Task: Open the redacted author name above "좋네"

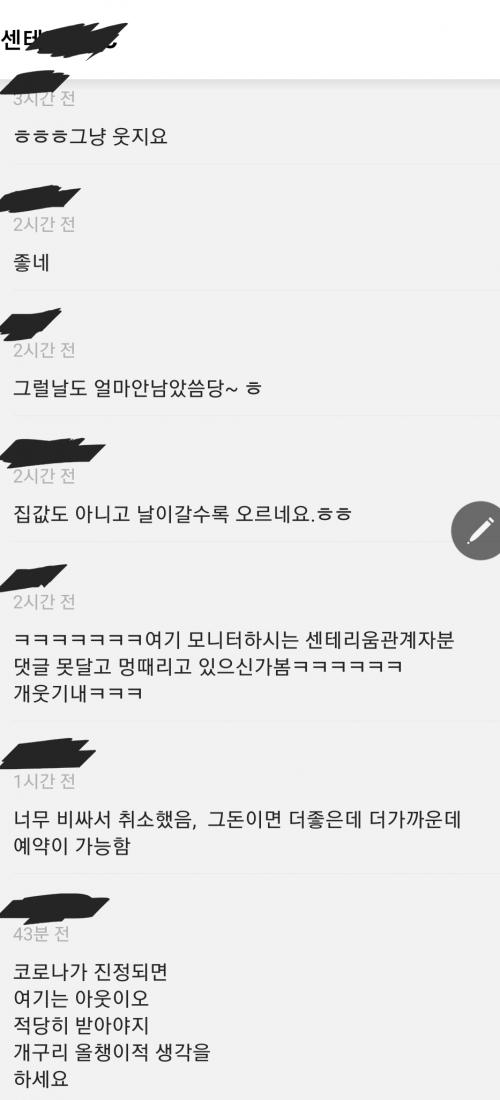Action: pos(39,199)
